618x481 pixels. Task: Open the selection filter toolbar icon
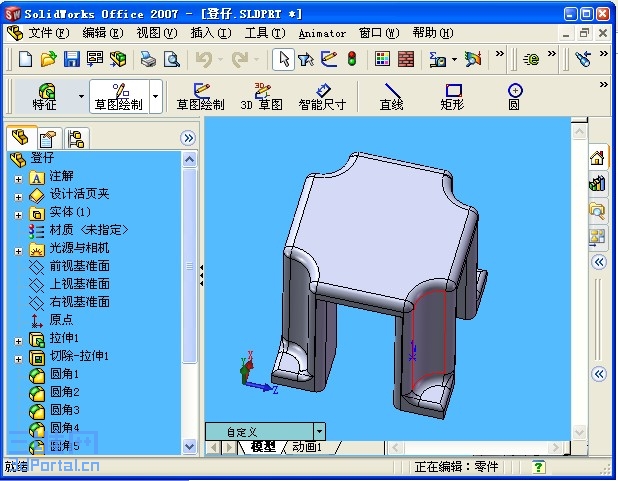point(306,60)
